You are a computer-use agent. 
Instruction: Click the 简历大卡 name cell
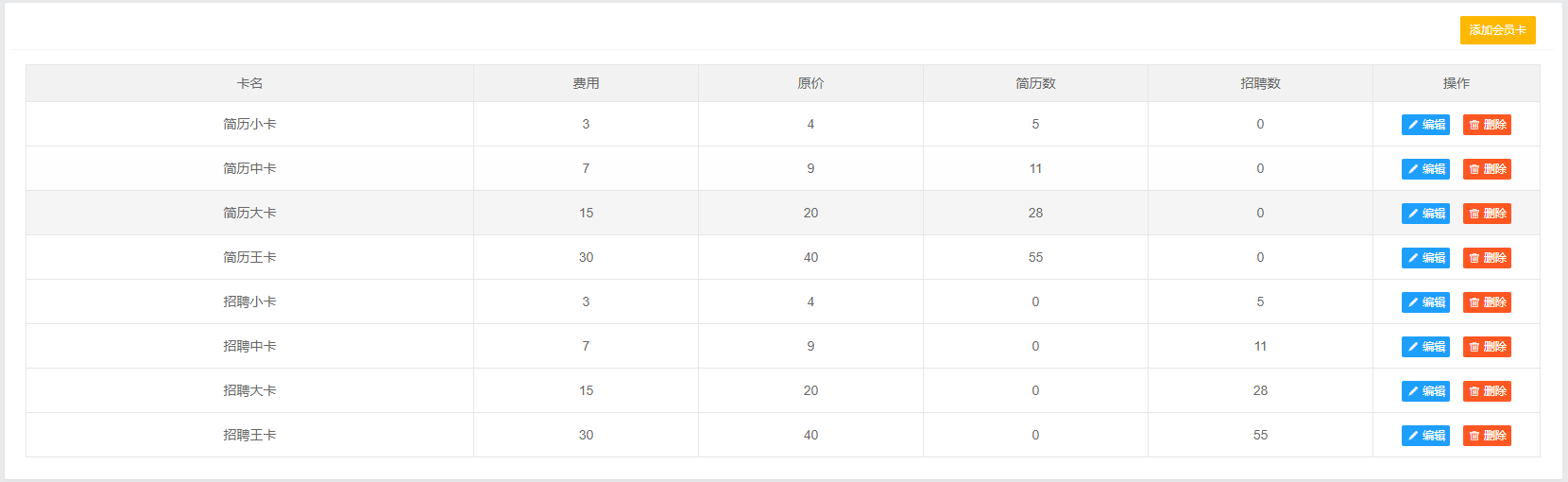tap(249, 213)
